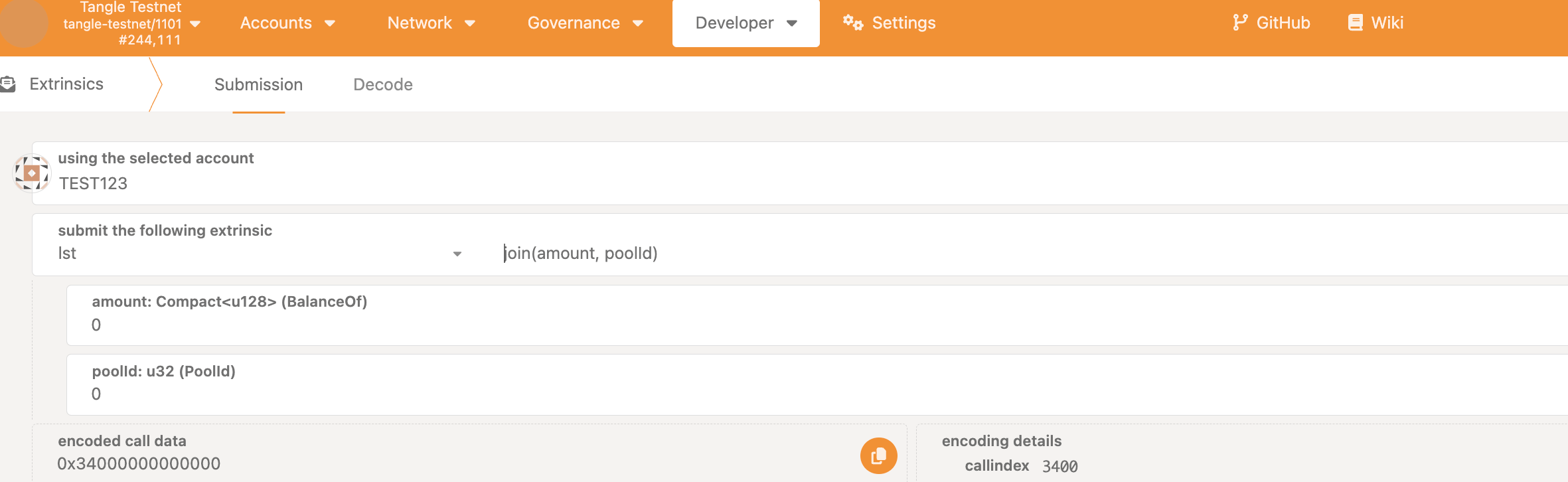Screen dimensions: 1568x482
Task: Click the Settings gear icon
Action: (853, 23)
